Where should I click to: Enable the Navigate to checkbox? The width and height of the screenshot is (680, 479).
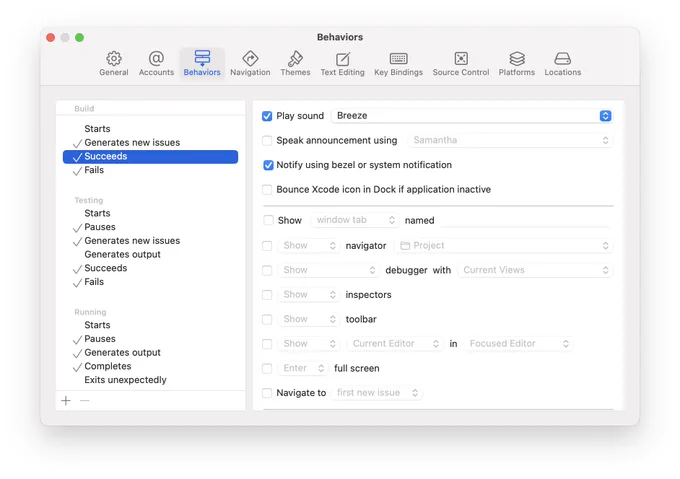click(x=267, y=393)
